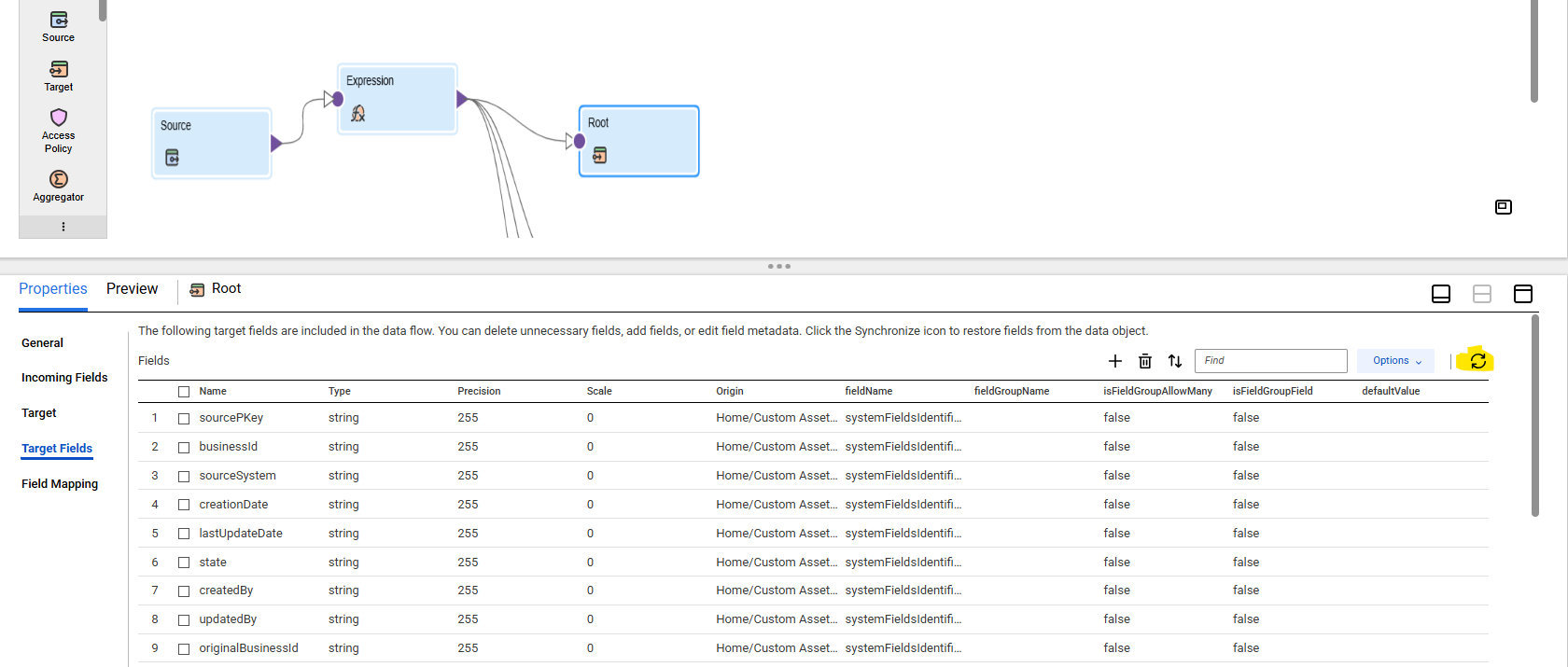Add a new target field
This screenshot has height=667, width=1568.
(x=1114, y=361)
